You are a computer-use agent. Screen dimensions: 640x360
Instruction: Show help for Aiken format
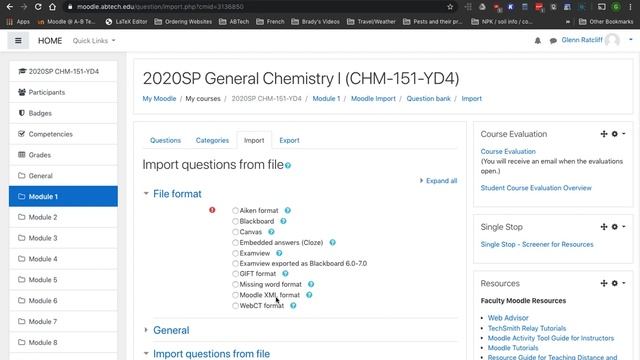click(x=288, y=211)
